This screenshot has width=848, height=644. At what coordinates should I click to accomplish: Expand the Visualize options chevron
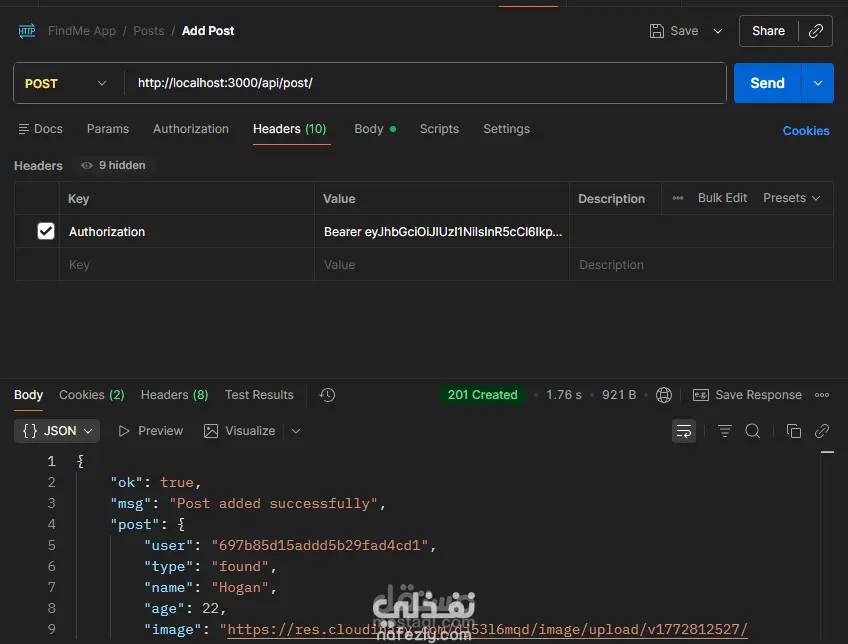click(296, 431)
